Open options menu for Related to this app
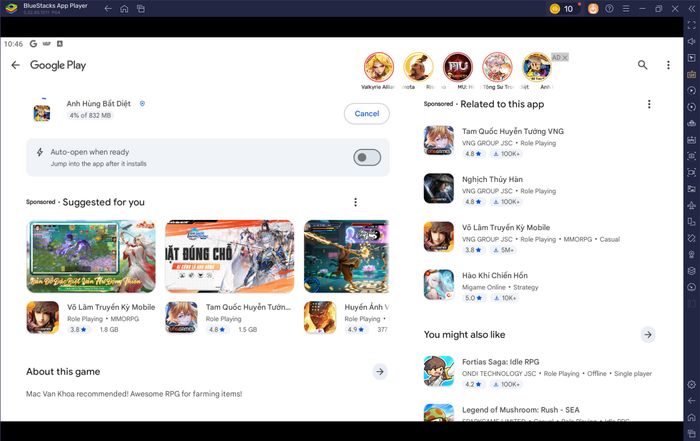 click(x=649, y=104)
